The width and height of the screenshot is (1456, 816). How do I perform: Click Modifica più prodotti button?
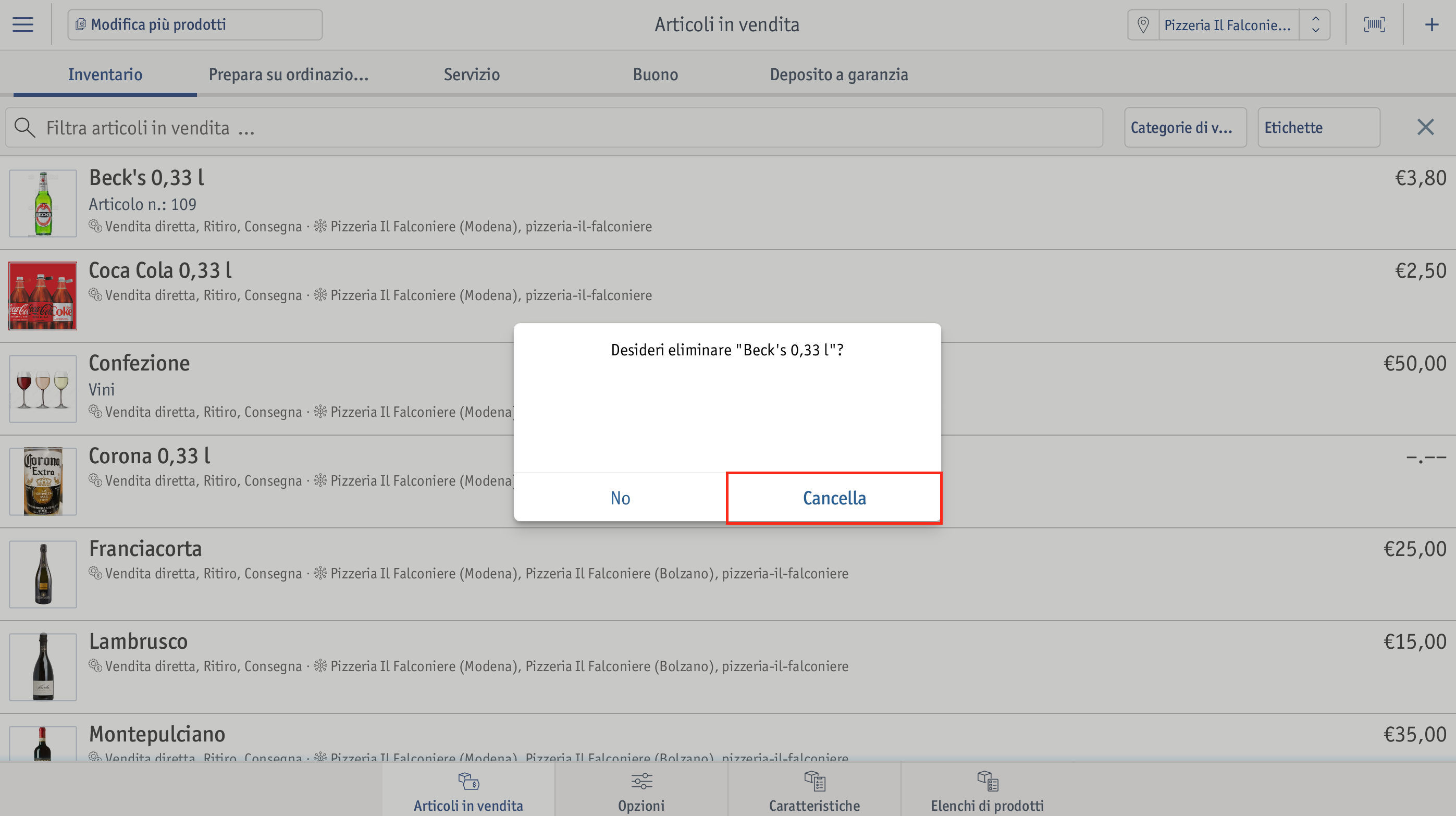(195, 25)
